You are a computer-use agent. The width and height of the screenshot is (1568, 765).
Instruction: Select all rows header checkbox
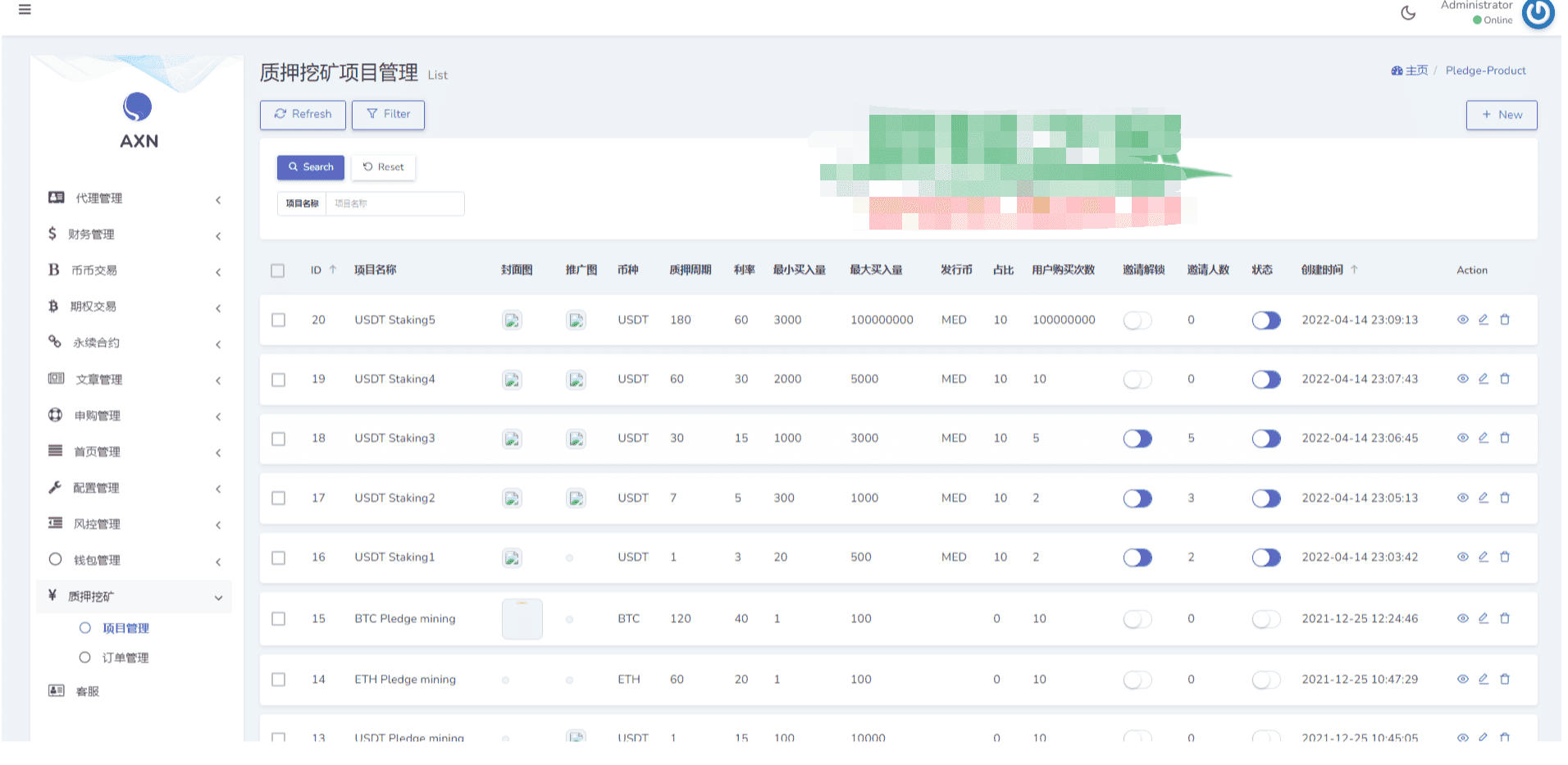(x=278, y=271)
